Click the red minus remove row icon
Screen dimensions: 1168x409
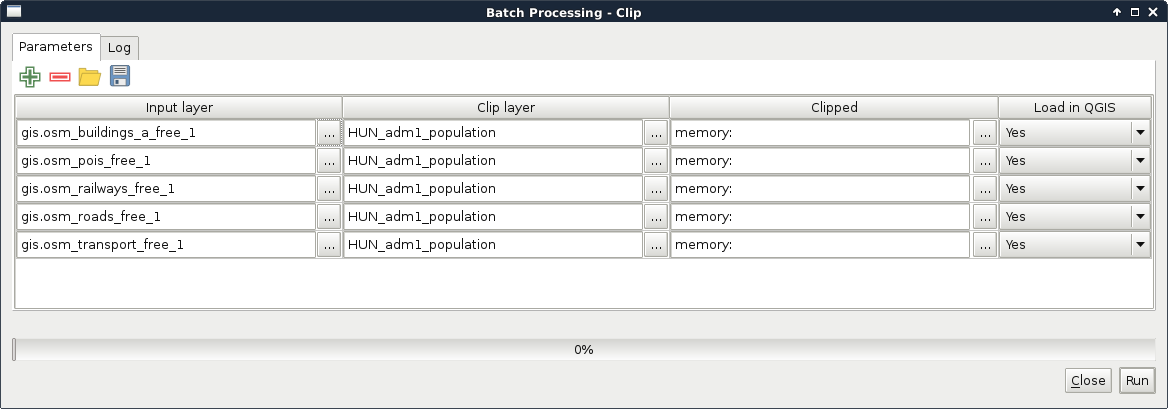pos(60,77)
